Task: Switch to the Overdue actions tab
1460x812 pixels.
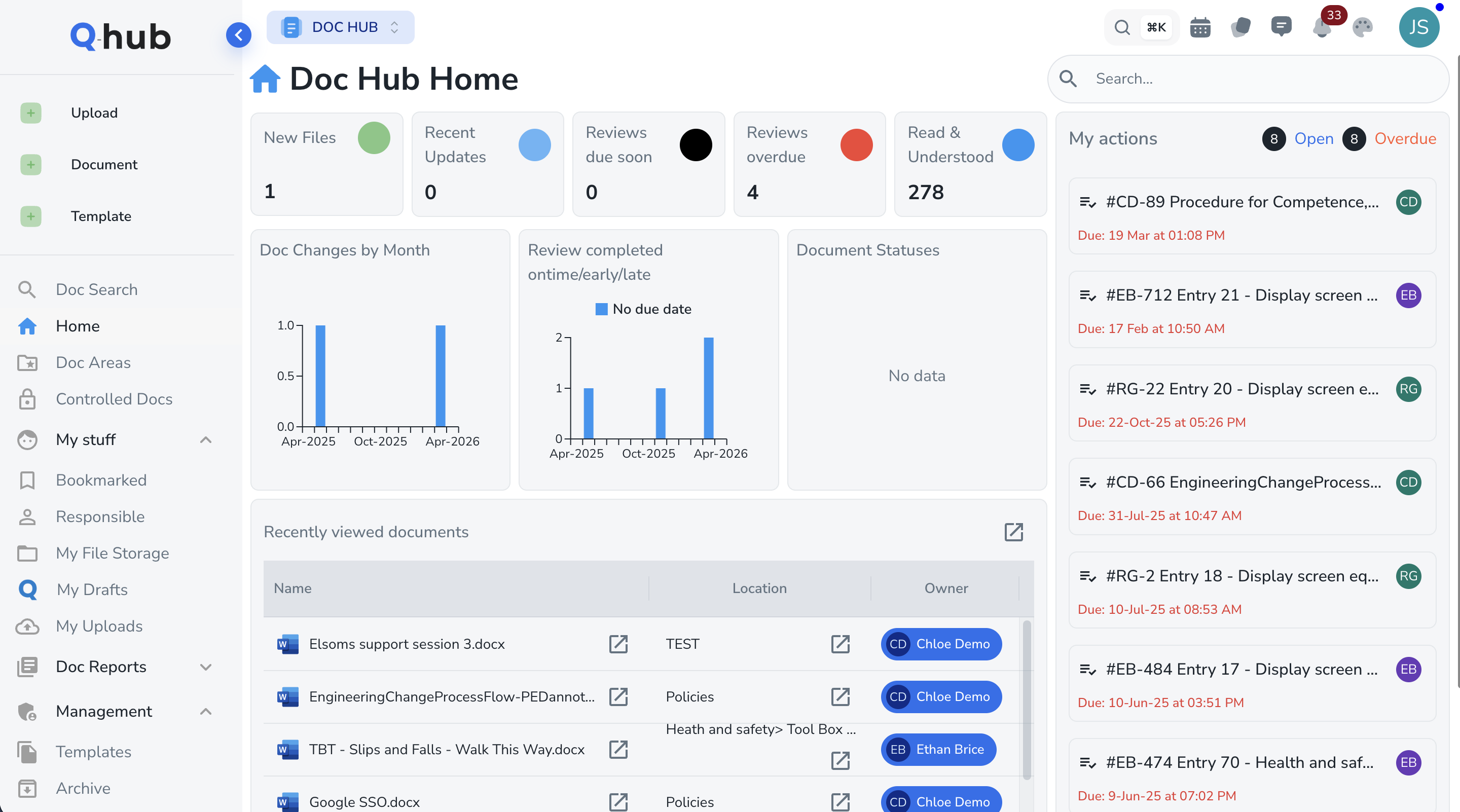Action: [1407, 139]
